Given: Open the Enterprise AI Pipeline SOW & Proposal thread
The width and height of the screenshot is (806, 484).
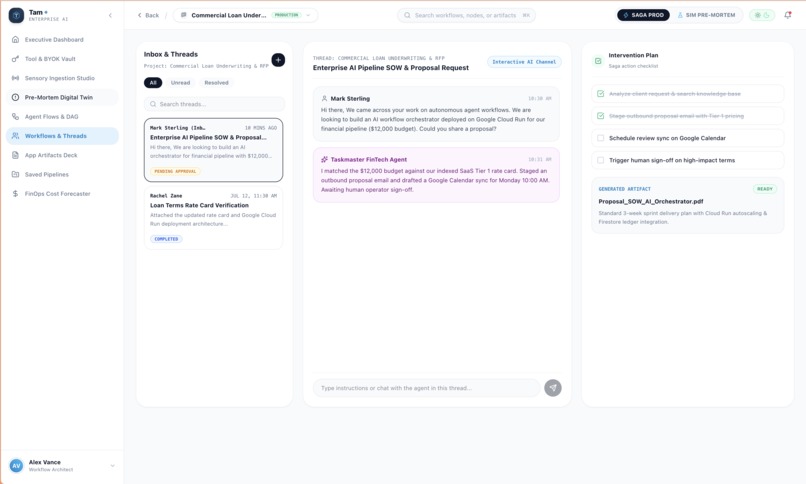Looking at the screenshot, I should point(213,150).
